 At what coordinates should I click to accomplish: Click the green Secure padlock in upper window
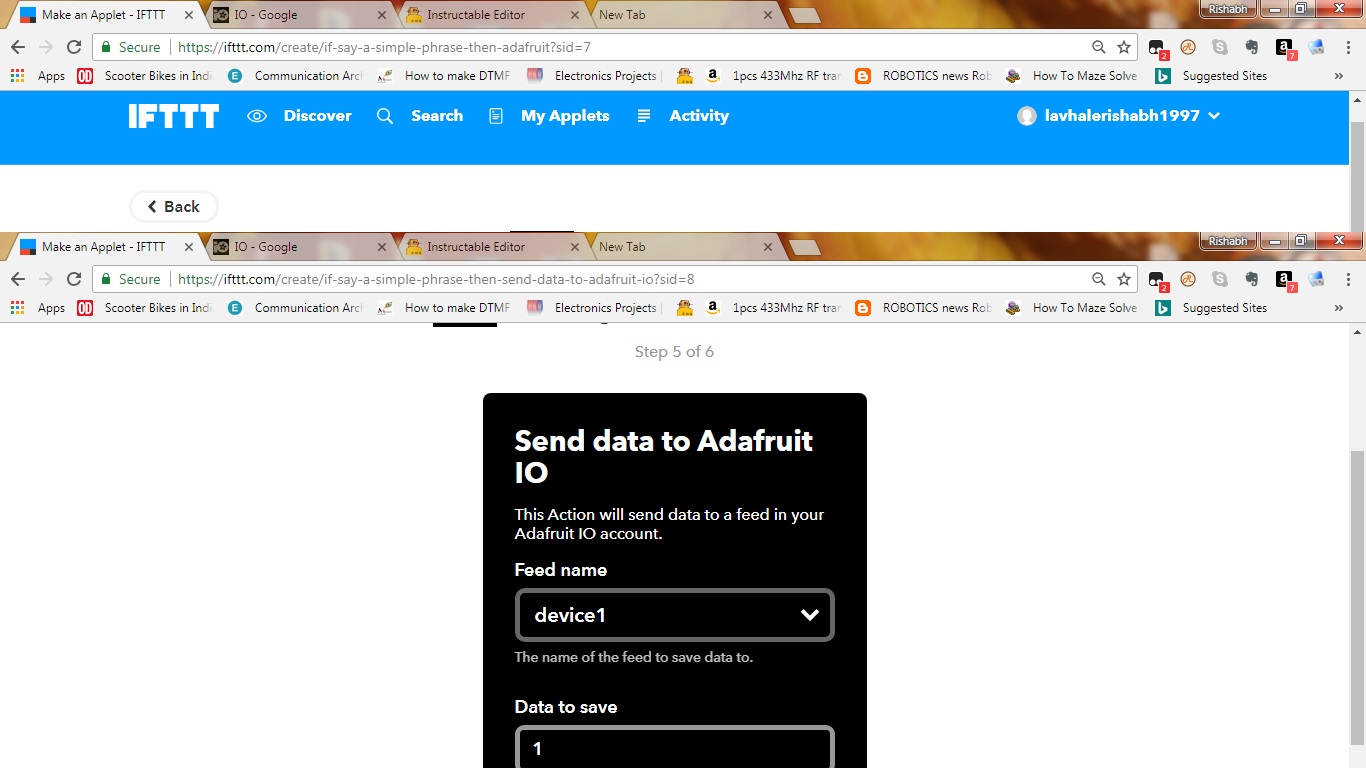[x=107, y=47]
